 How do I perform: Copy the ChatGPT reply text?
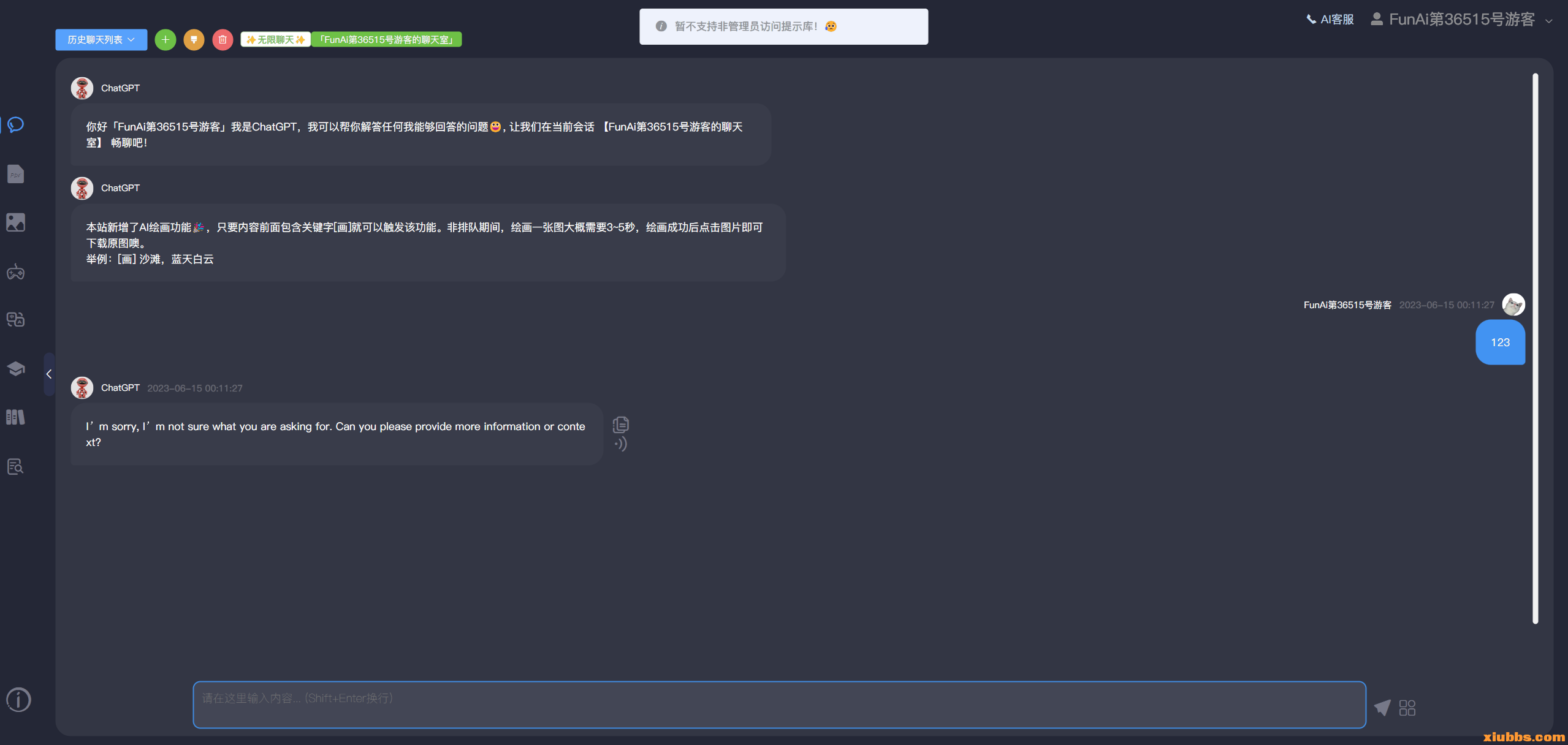(620, 424)
